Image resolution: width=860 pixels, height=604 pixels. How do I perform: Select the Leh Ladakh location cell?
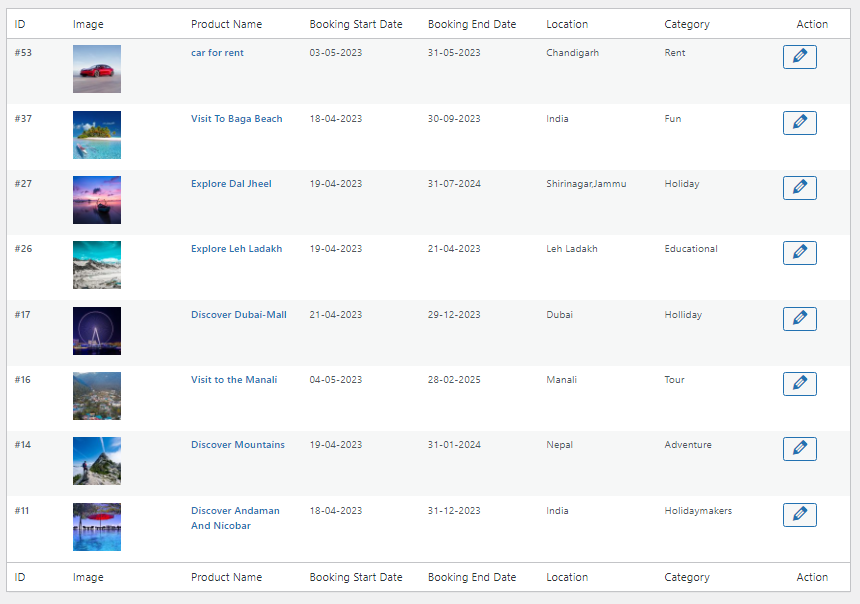coord(572,249)
